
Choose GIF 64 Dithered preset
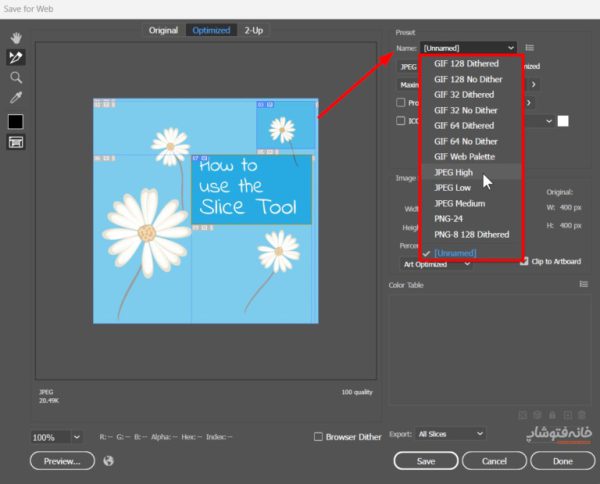pyautogui.click(x=464, y=125)
